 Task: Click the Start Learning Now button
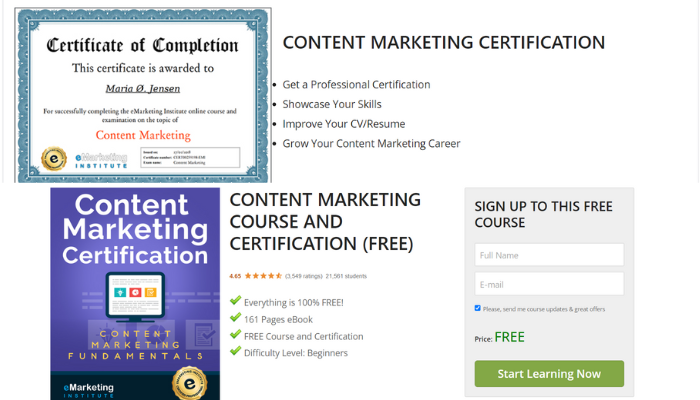(x=549, y=374)
